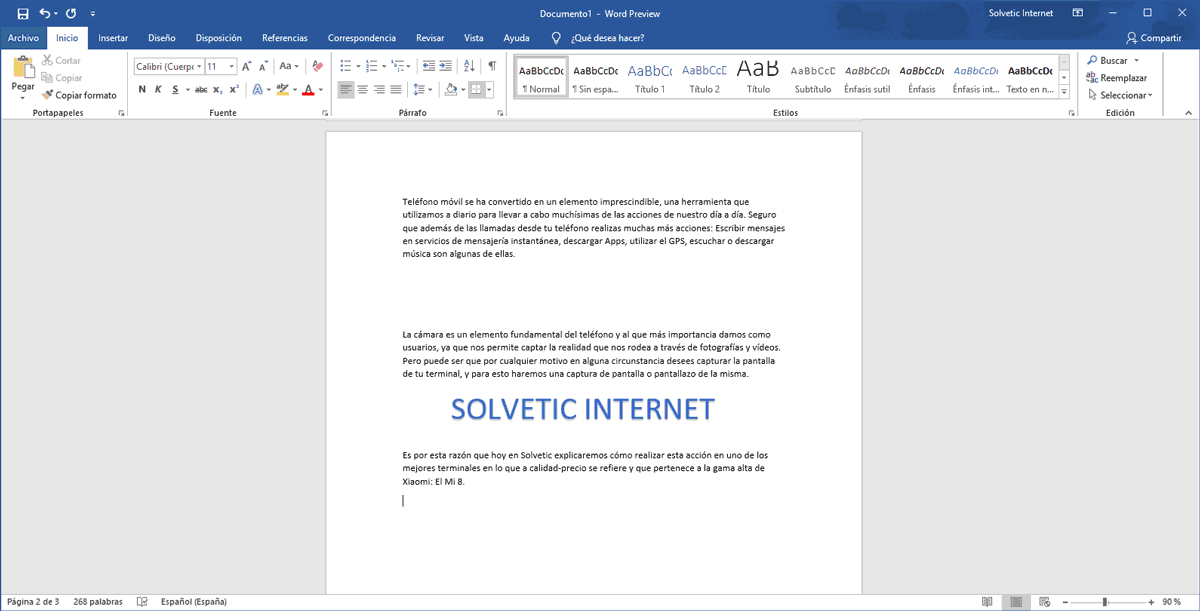Image resolution: width=1200 pixels, height=611 pixels.
Task: Increase font size with the large A
Action: point(247,66)
